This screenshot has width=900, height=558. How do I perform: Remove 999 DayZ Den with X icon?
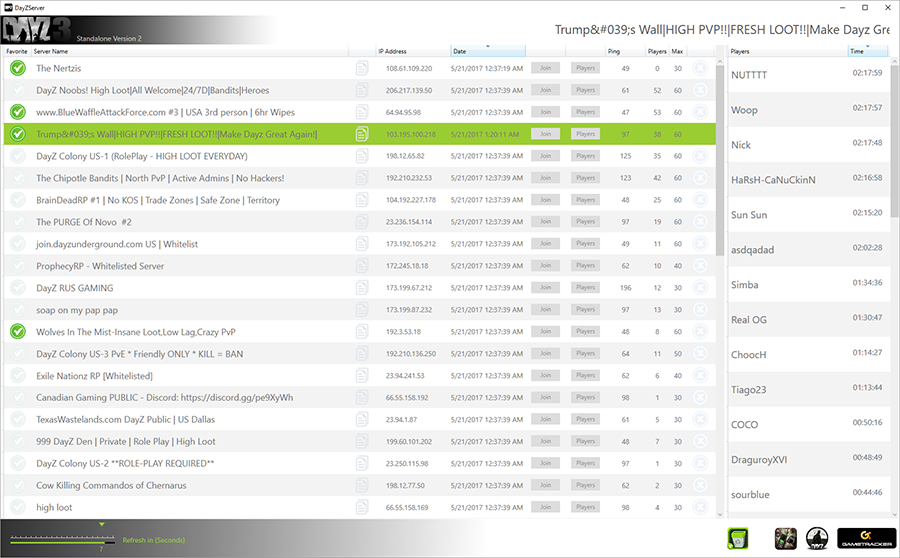click(x=700, y=441)
